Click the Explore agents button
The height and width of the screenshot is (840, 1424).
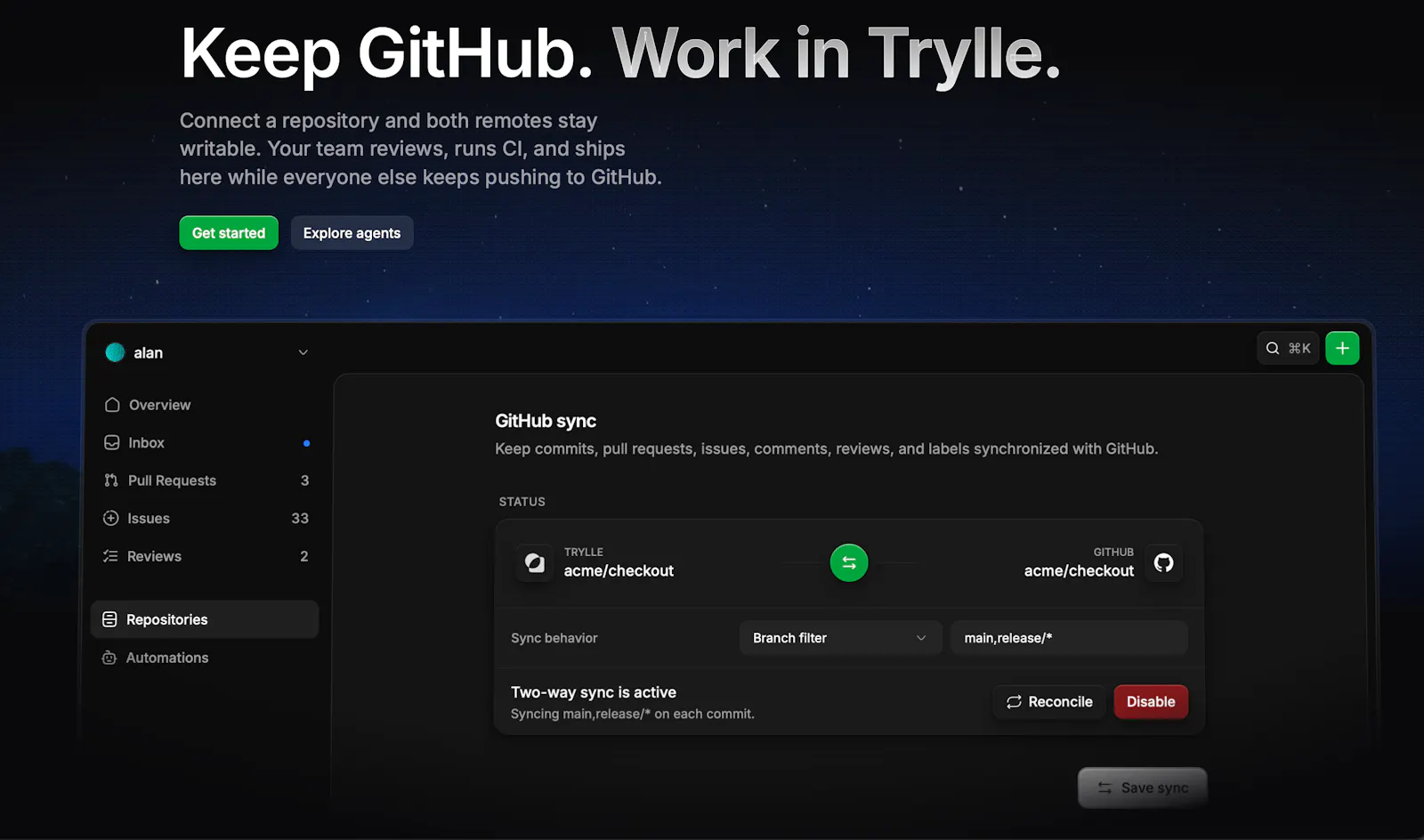(x=352, y=233)
